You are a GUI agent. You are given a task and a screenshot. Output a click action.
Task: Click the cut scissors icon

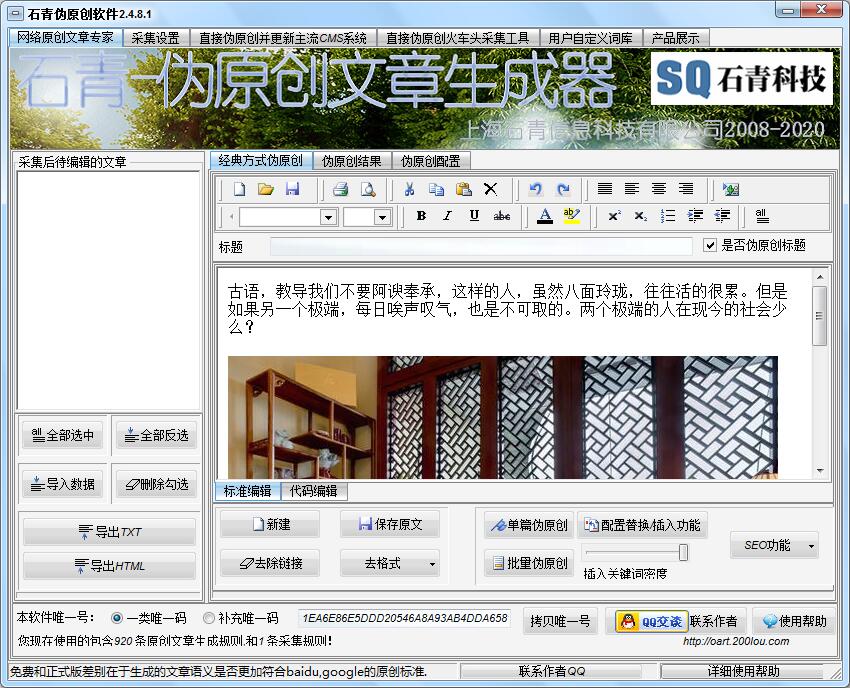pyautogui.click(x=409, y=189)
